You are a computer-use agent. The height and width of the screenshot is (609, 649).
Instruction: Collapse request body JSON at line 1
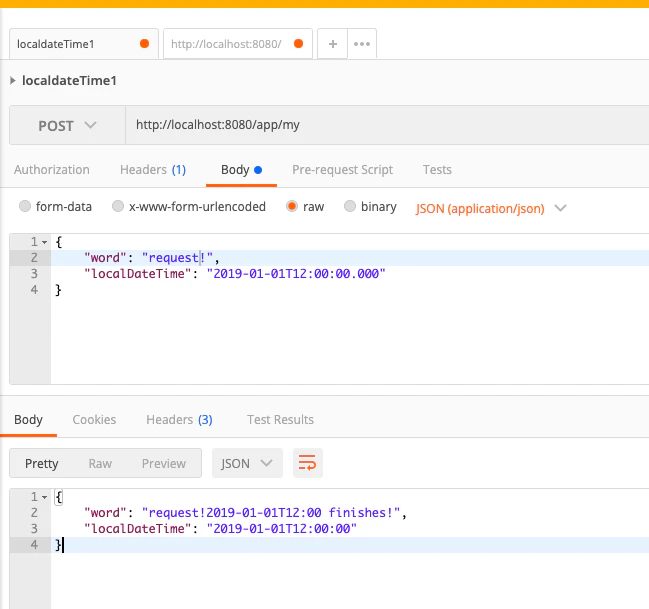(x=44, y=242)
